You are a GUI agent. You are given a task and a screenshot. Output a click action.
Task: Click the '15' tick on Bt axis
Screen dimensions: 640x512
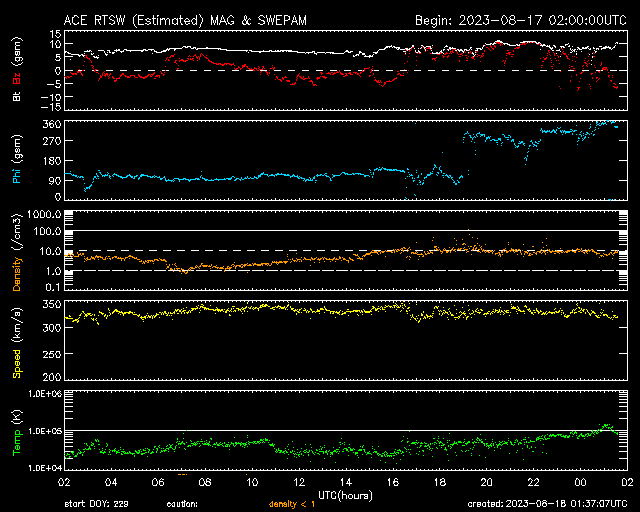[56, 34]
